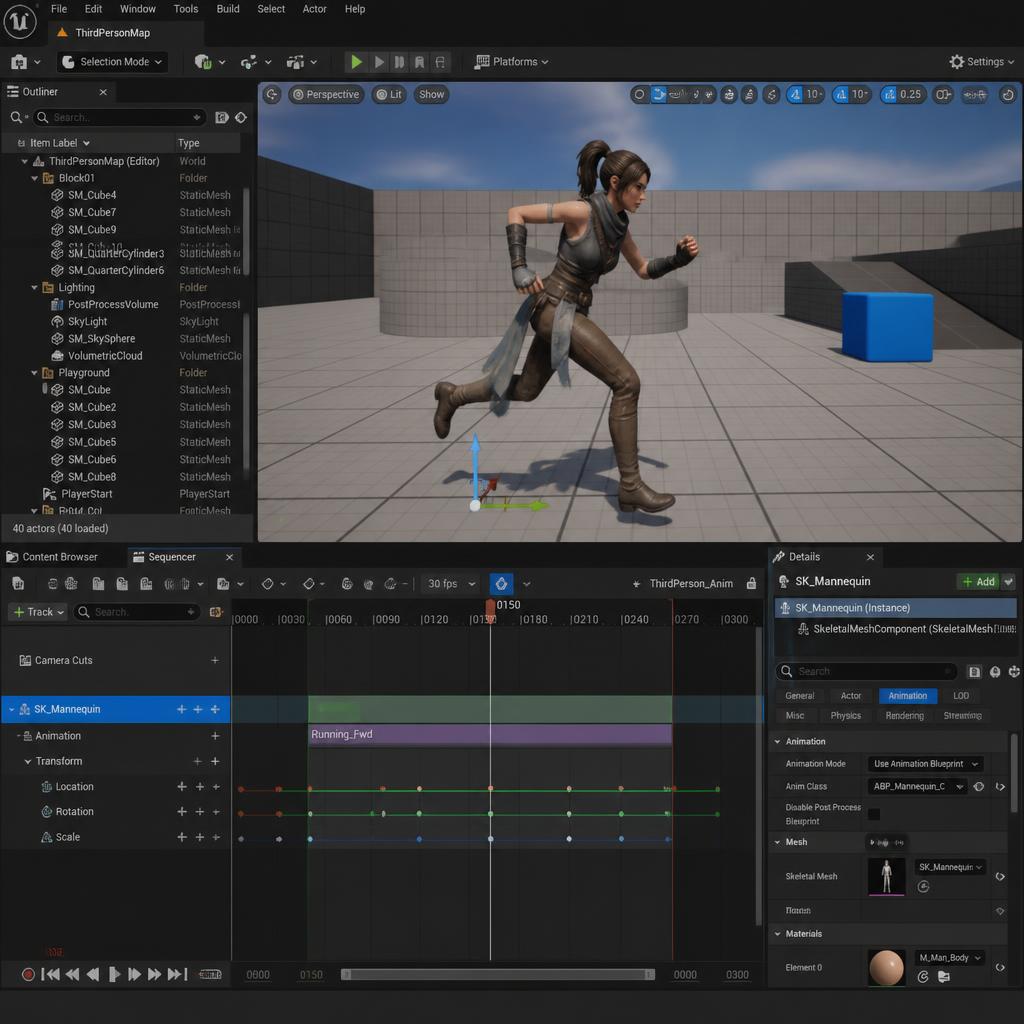Collapse the Playground folder
Image resolution: width=1024 pixels, height=1024 pixels.
pos(35,373)
